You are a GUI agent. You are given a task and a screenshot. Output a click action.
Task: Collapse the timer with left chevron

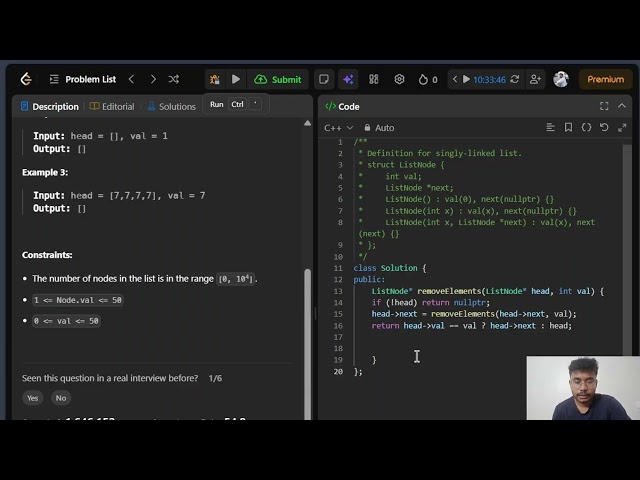455,79
